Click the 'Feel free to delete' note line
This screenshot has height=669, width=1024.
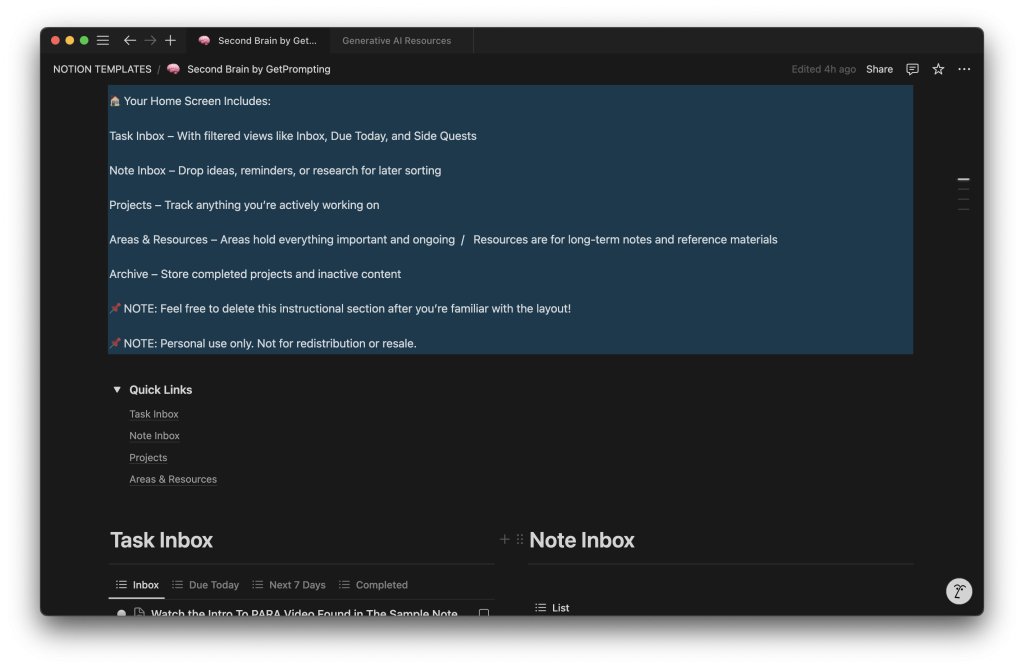[340, 309]
